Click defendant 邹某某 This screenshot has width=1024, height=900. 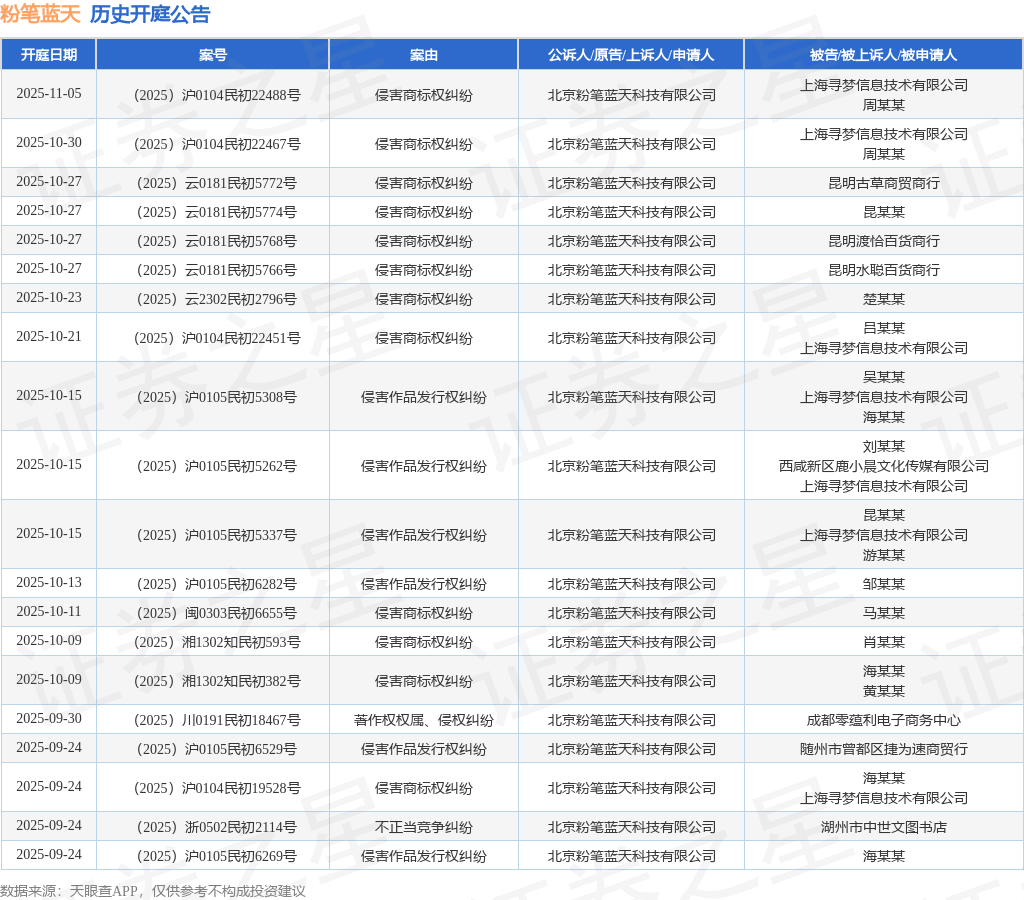[x=884, y=585]
